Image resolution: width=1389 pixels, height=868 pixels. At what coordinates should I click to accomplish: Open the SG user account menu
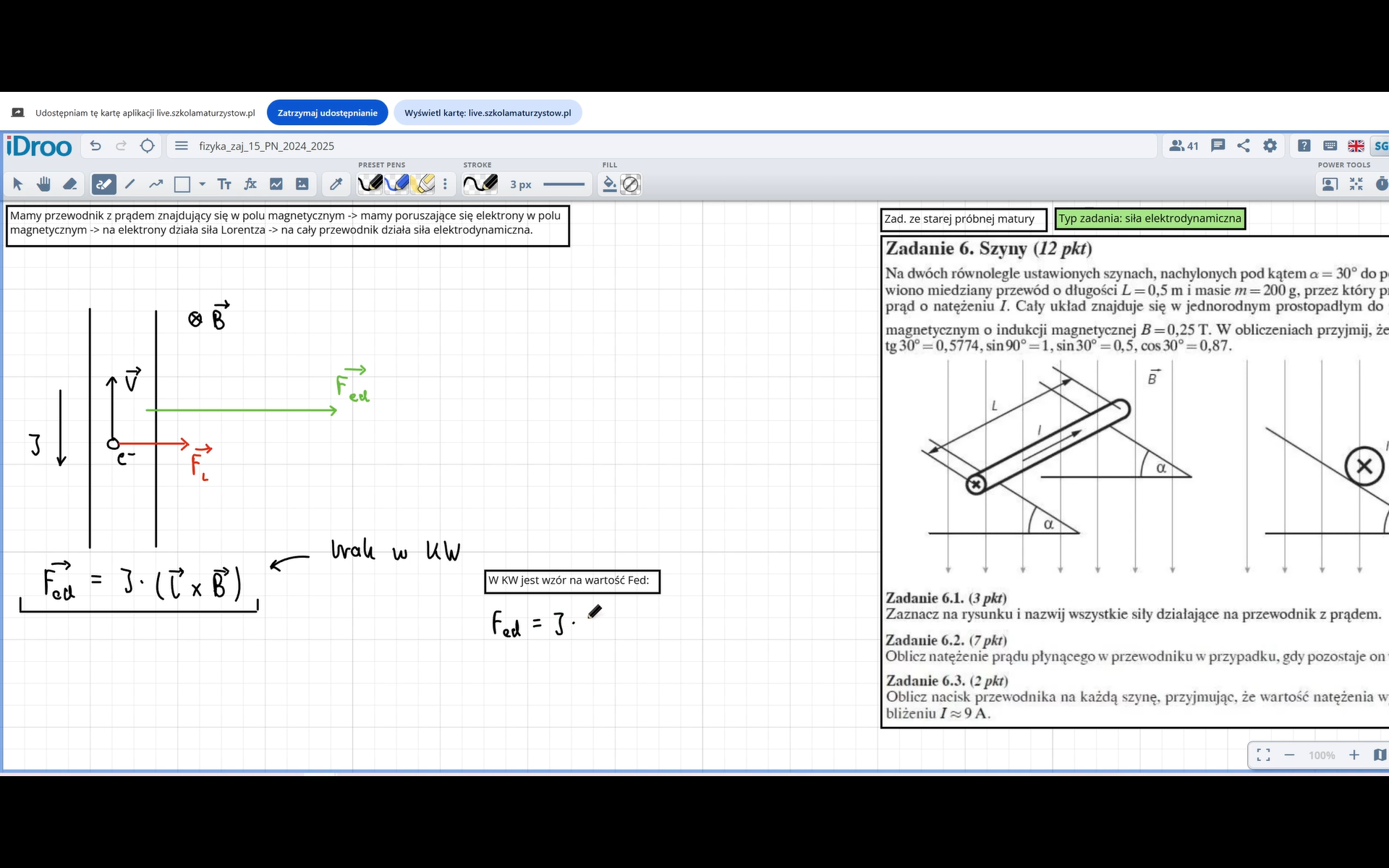click(x=1381, y=146)
